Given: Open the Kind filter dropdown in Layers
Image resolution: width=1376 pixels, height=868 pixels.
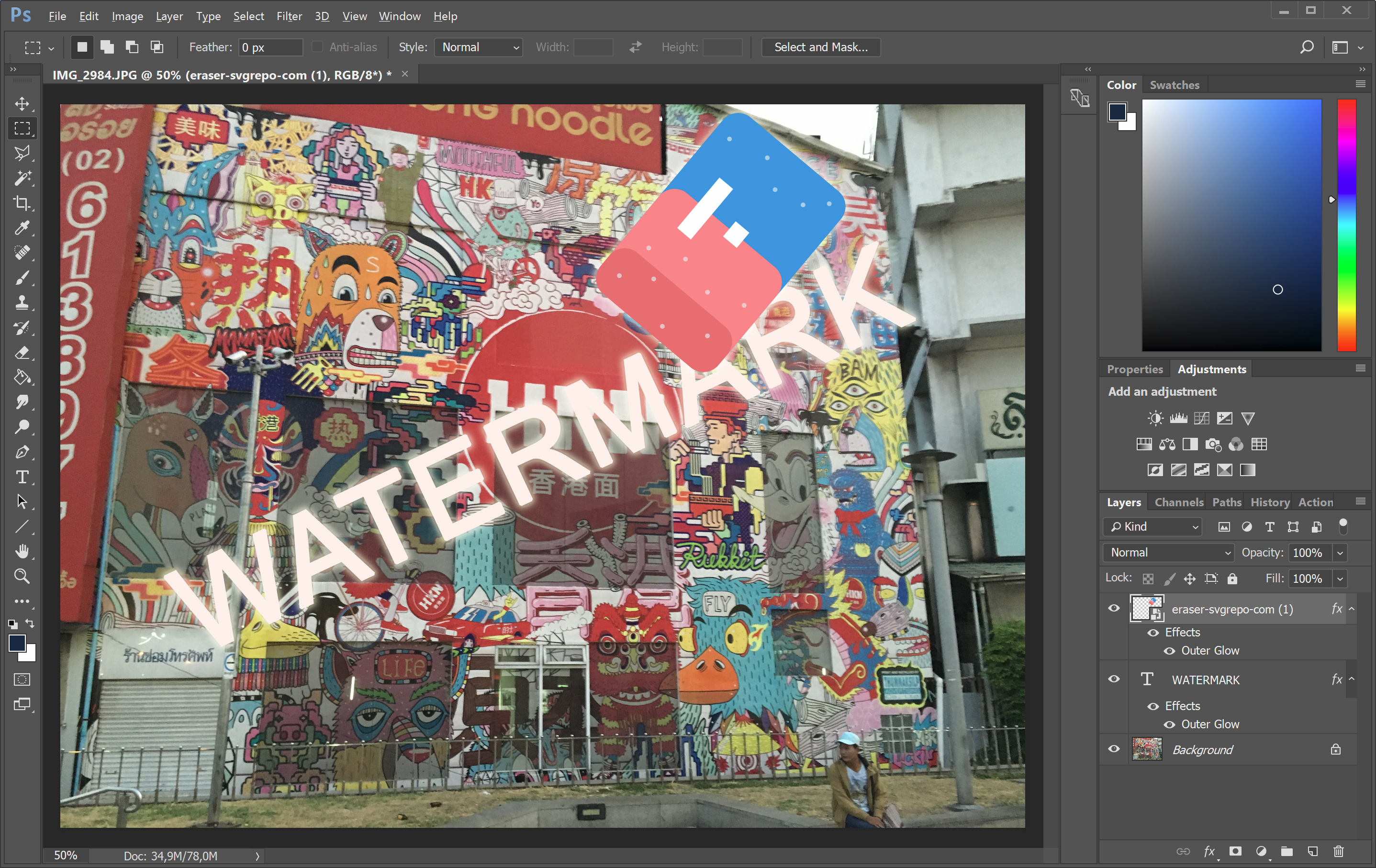Looking at the screenshot, I should point(1152,527).
